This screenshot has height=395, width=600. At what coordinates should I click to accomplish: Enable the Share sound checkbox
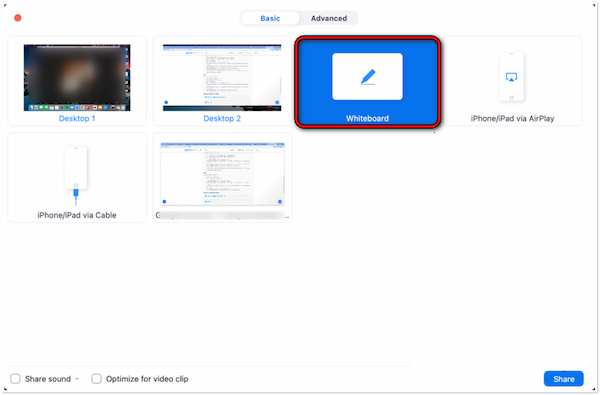15,379
